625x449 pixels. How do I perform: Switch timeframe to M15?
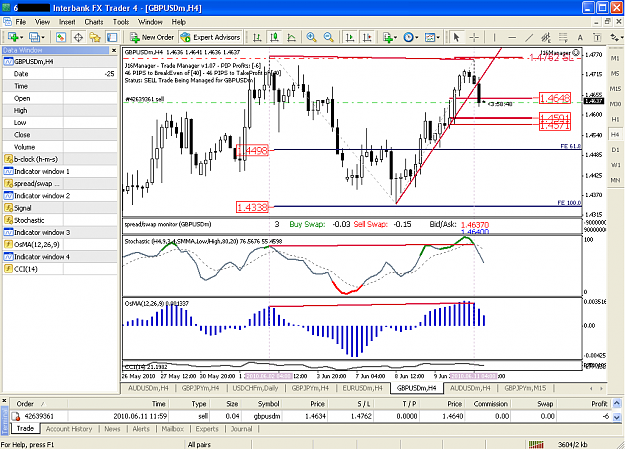pyautogui.click(x=615, y=89)
